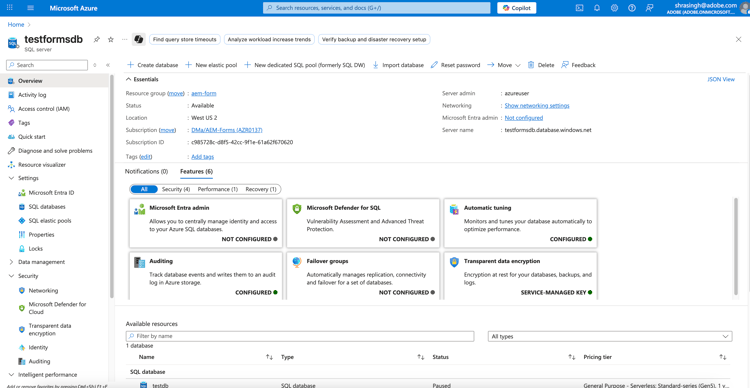
Task: Open JSON View link
Action: tap(721, 79)
